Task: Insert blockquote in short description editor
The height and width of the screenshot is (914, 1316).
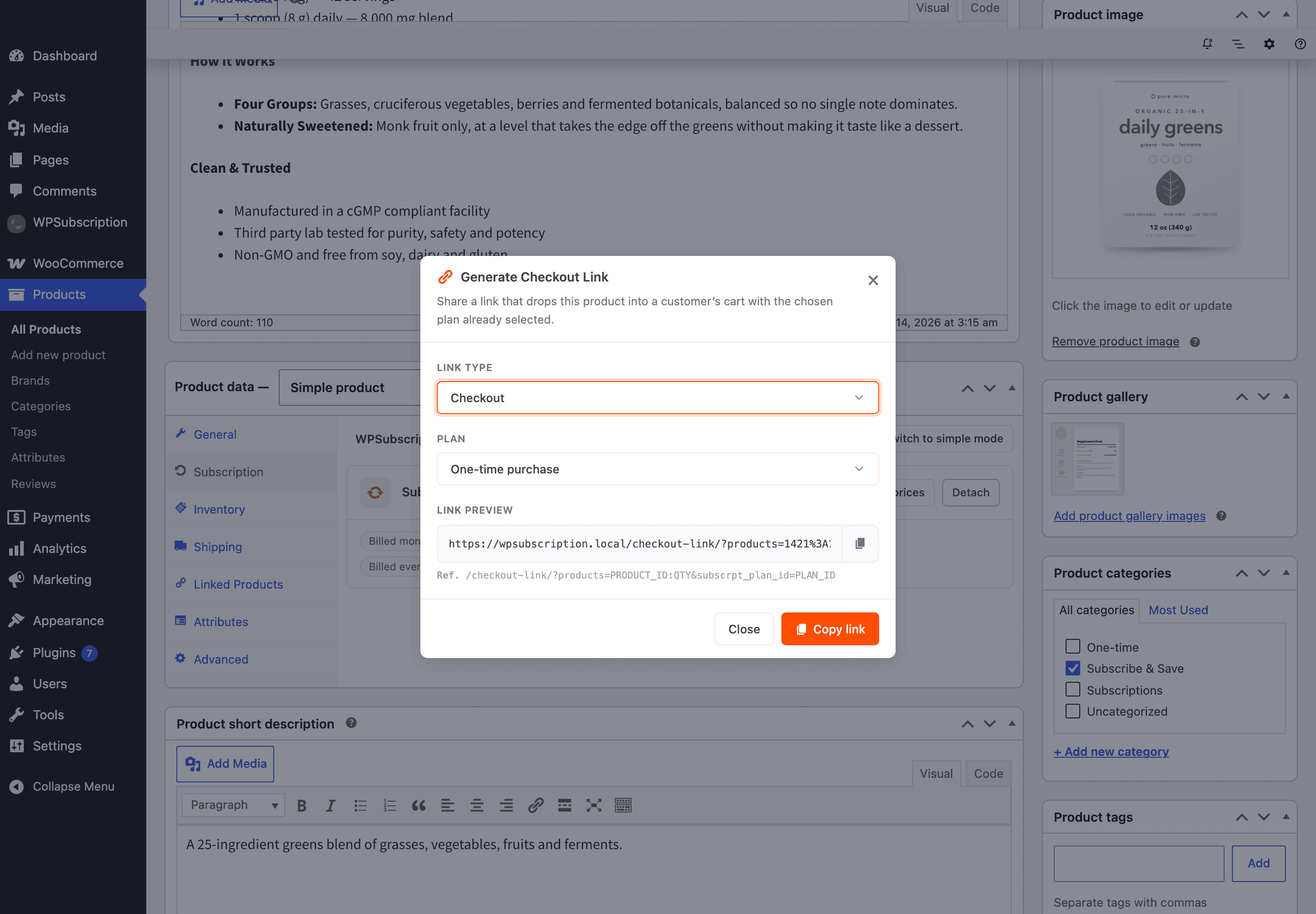Action: 419,806
